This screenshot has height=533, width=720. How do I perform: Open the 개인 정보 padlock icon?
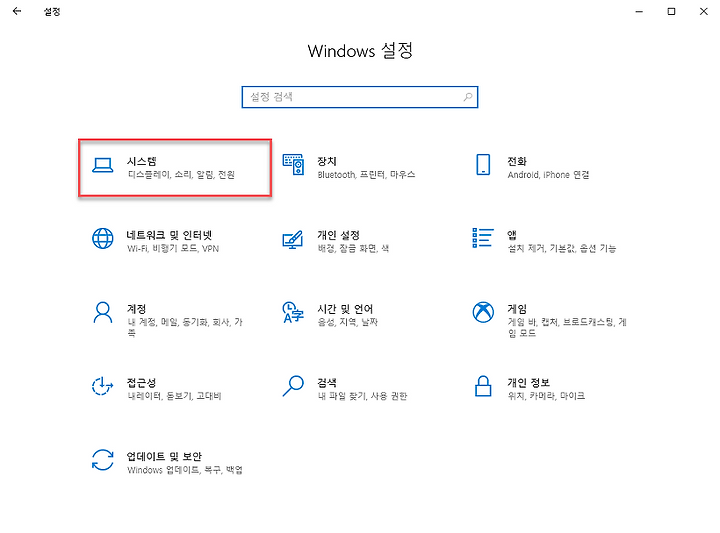tap(483, 386)
